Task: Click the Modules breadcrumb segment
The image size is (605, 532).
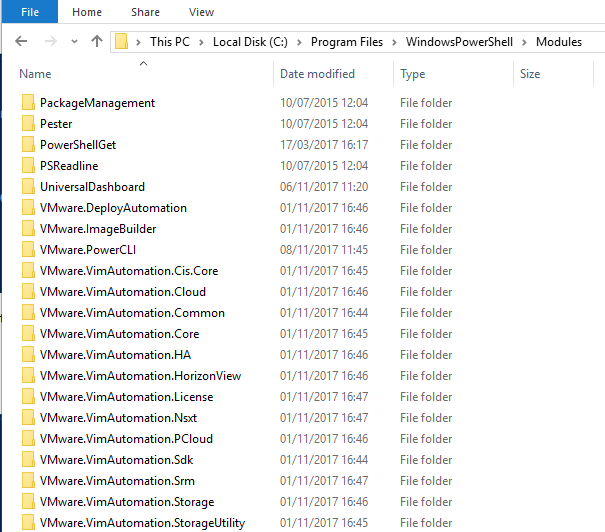Action: click(x=559, y=42)
